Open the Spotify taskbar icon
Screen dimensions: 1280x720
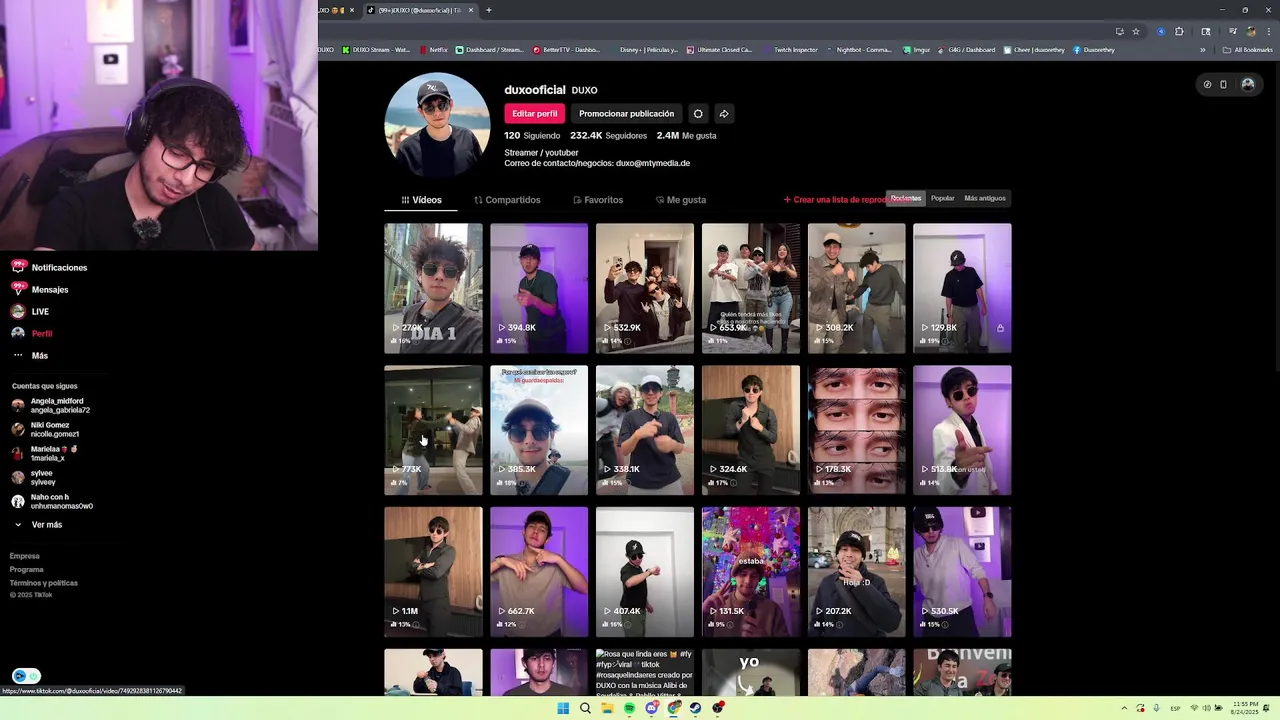point(629,708)
